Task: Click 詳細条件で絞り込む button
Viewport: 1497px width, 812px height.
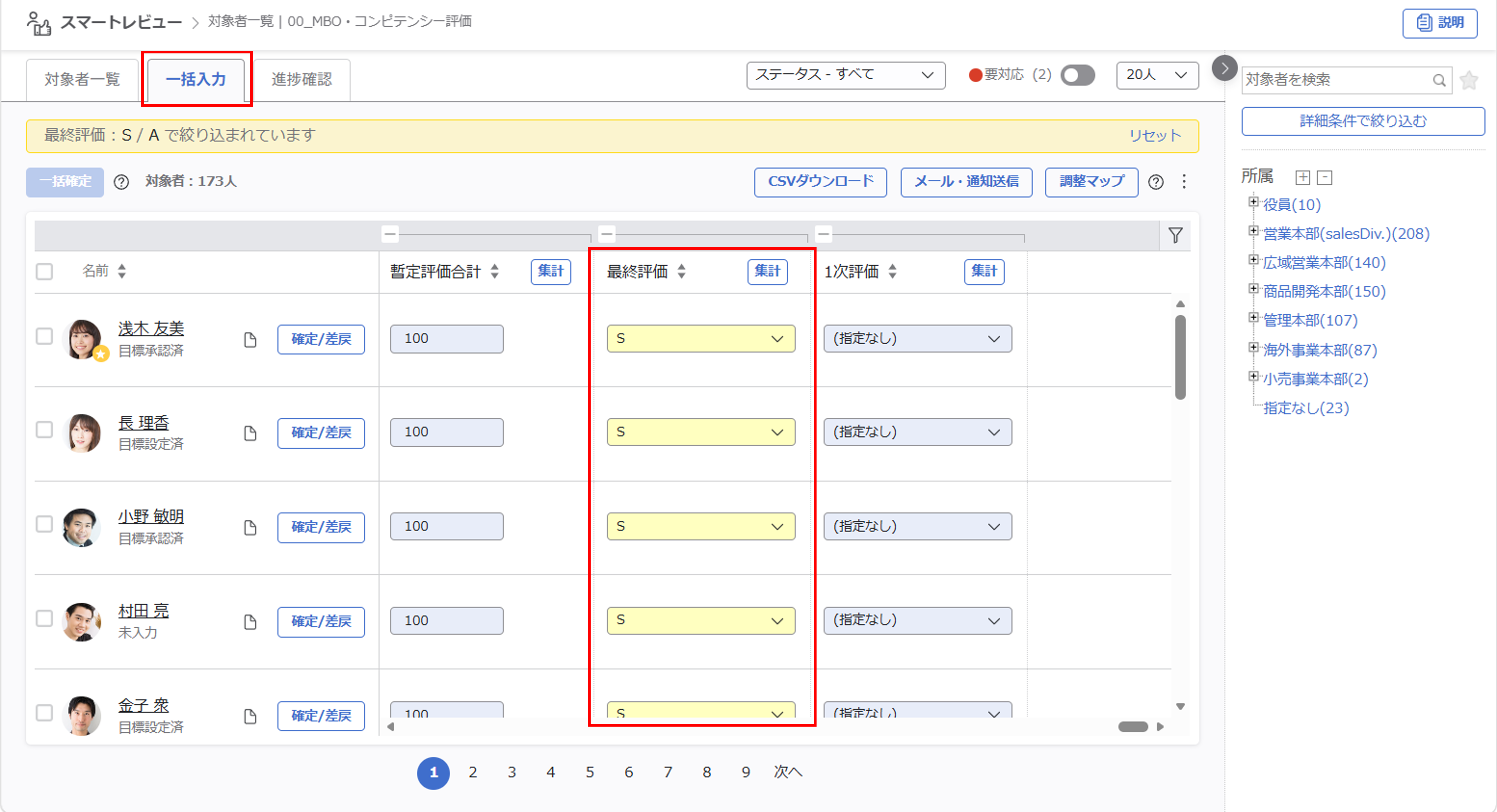Action: 1363,121
